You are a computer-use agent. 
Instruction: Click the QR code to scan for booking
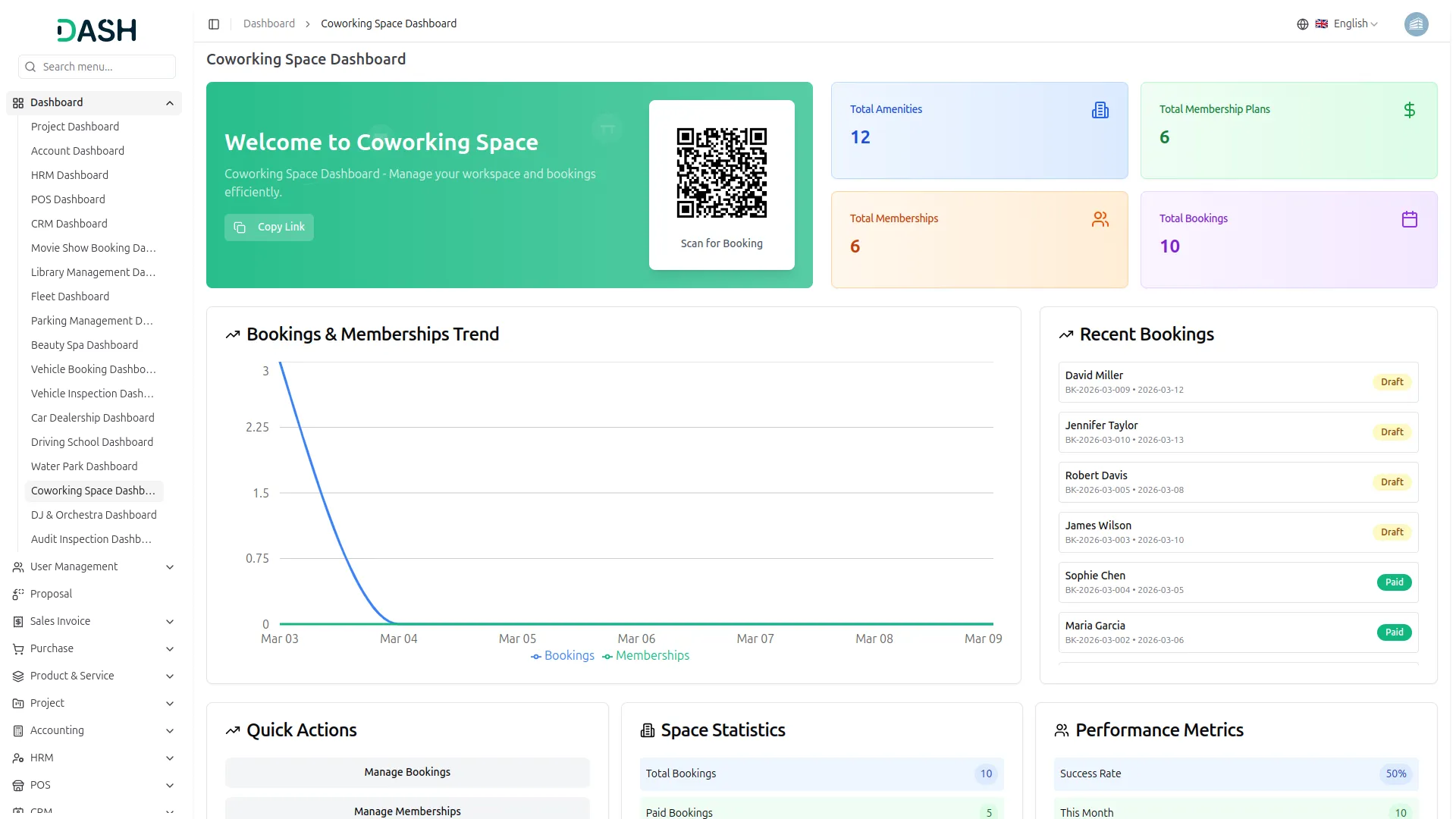click(721, 172)
